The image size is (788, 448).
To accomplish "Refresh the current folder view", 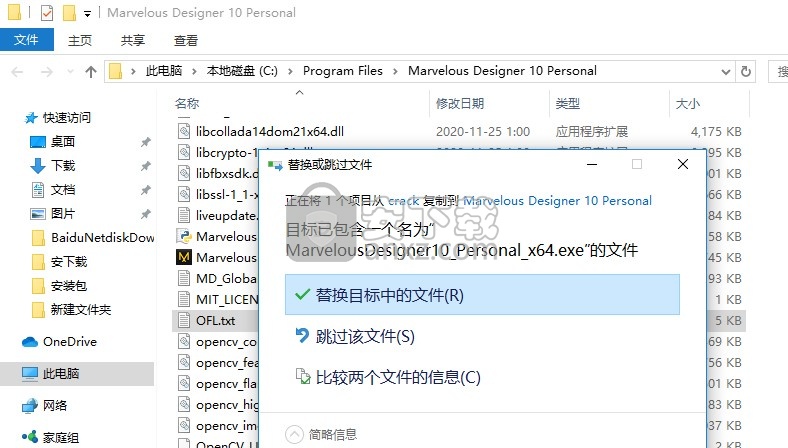I will pos(746,71).
